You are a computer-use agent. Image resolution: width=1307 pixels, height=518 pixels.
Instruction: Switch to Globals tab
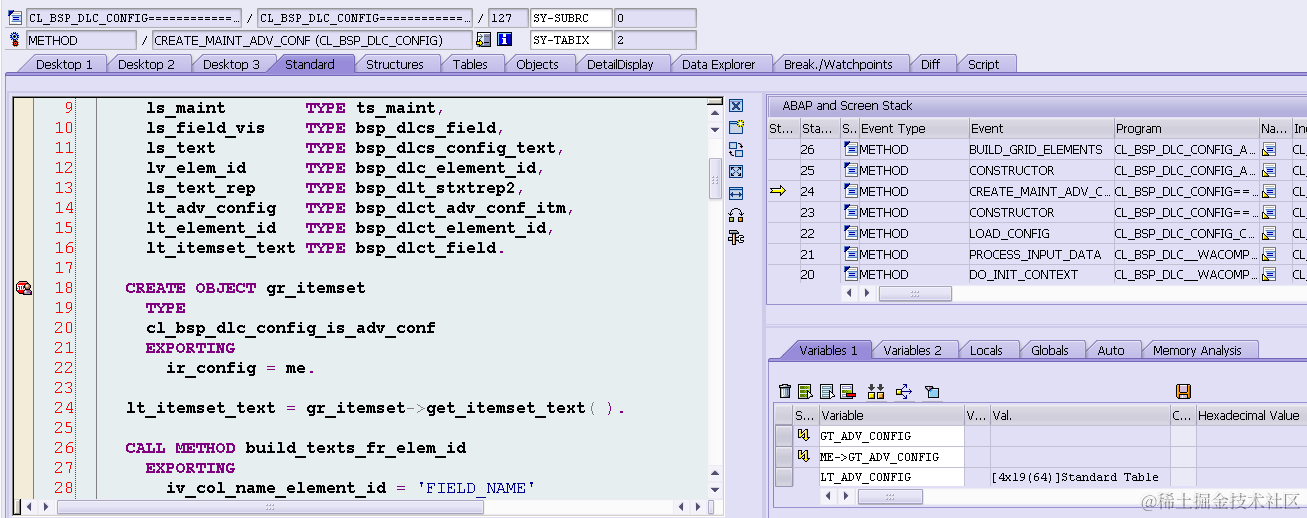click(x=1050, y=350)
